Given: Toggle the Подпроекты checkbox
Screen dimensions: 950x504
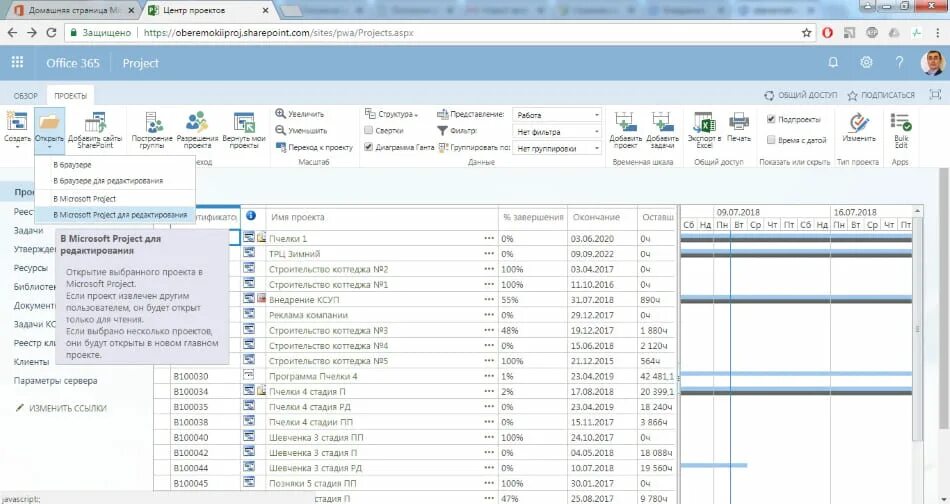Looking at the screenshot, I should [771, 119].
